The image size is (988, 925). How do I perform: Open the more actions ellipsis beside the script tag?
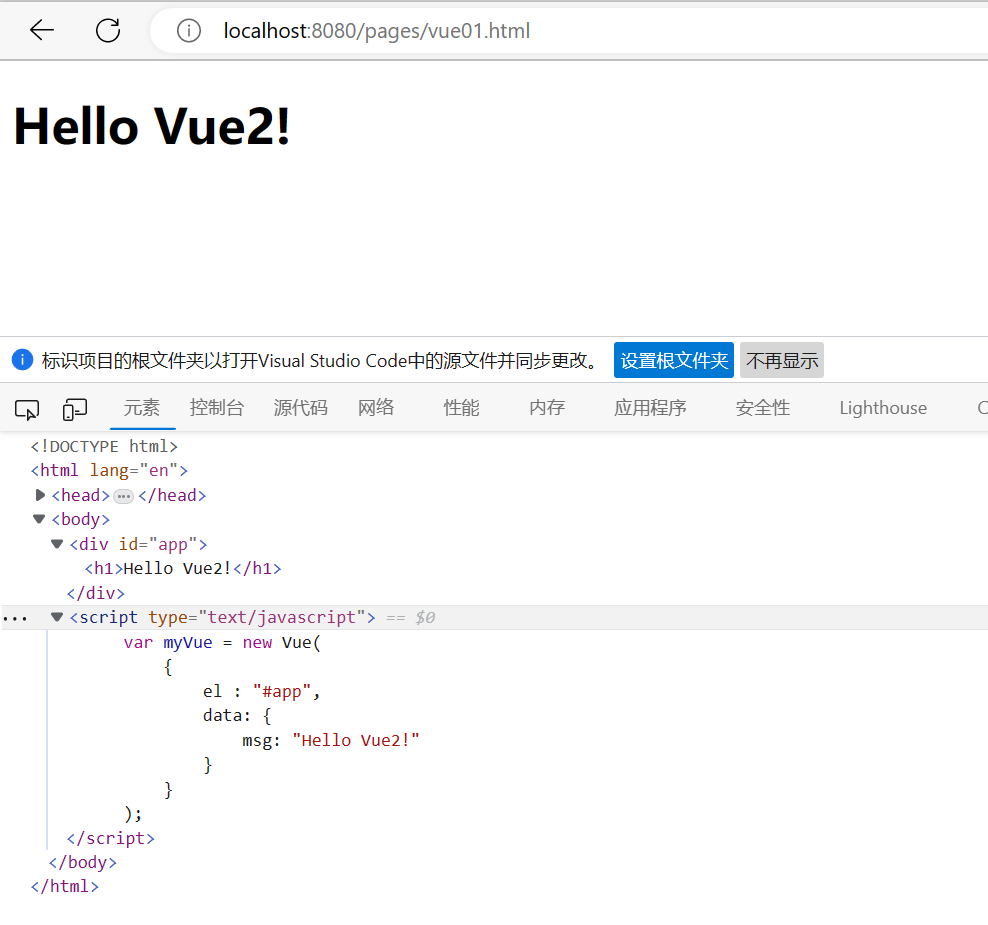15,617
